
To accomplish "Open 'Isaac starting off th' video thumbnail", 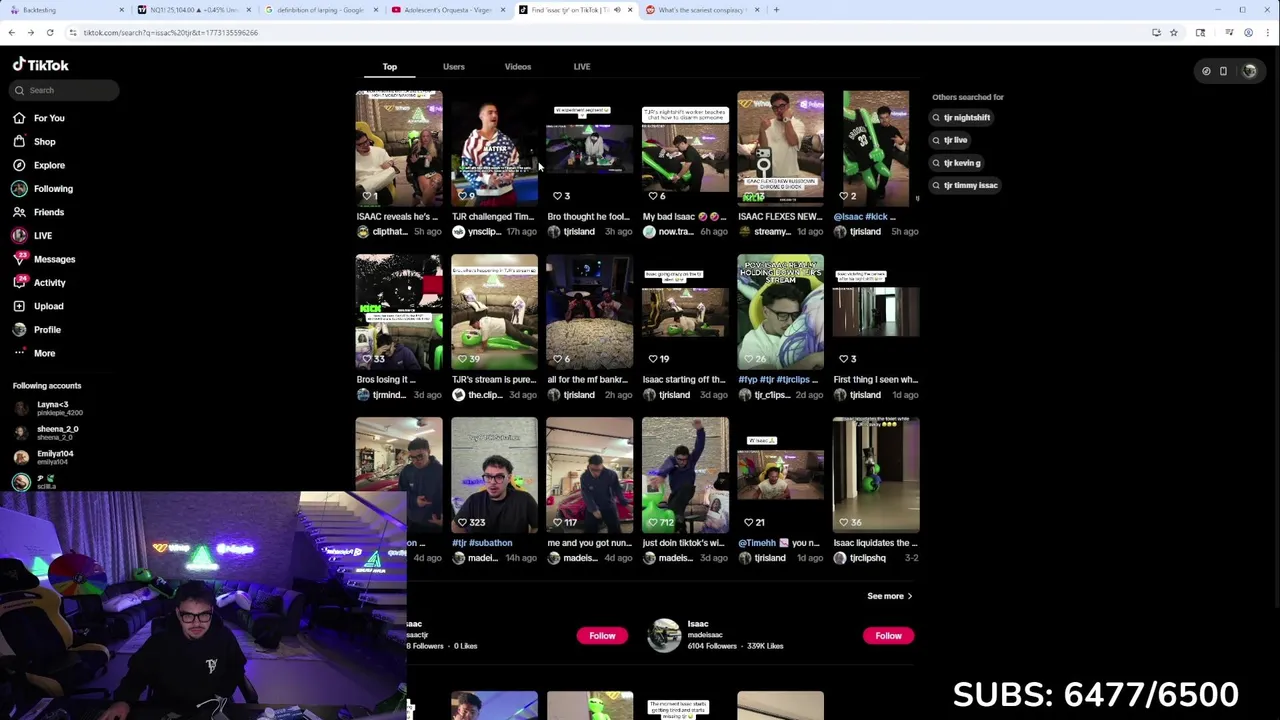I will pos(685,312).
